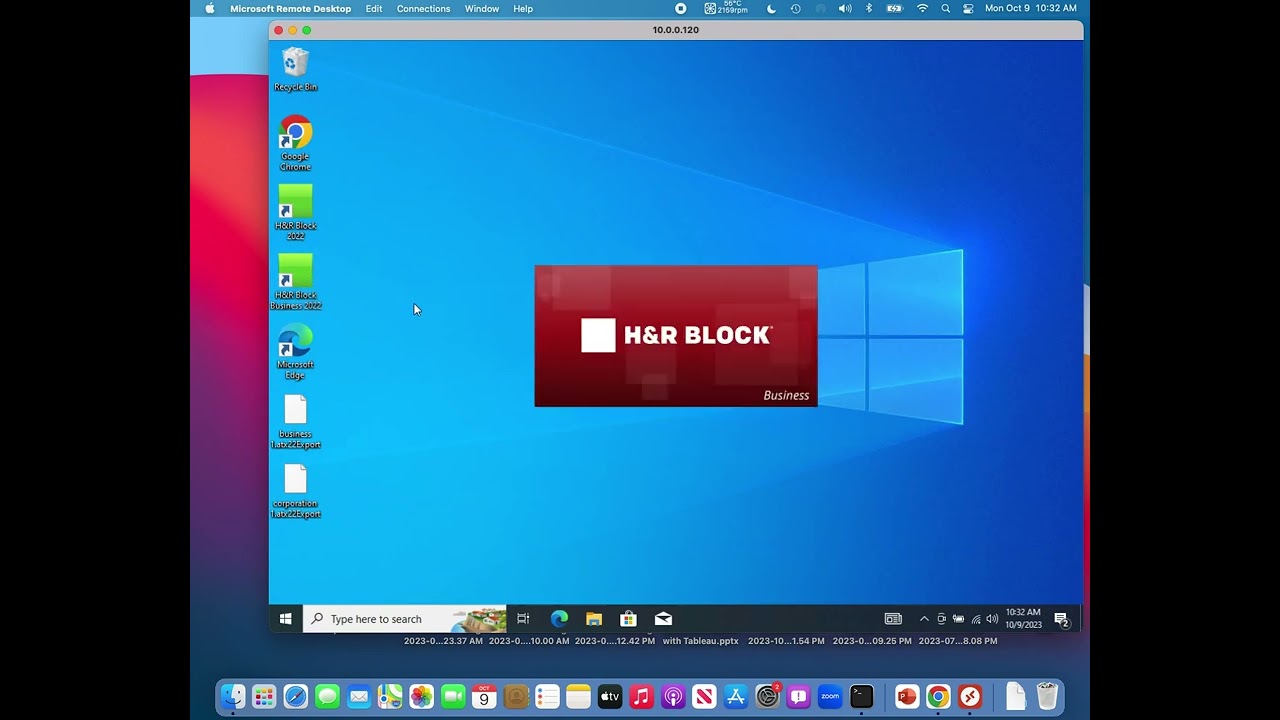This screenshot has width=1280, height=720.
Task: Open the Trash in the Dock
Action: tap(1047, 696)
